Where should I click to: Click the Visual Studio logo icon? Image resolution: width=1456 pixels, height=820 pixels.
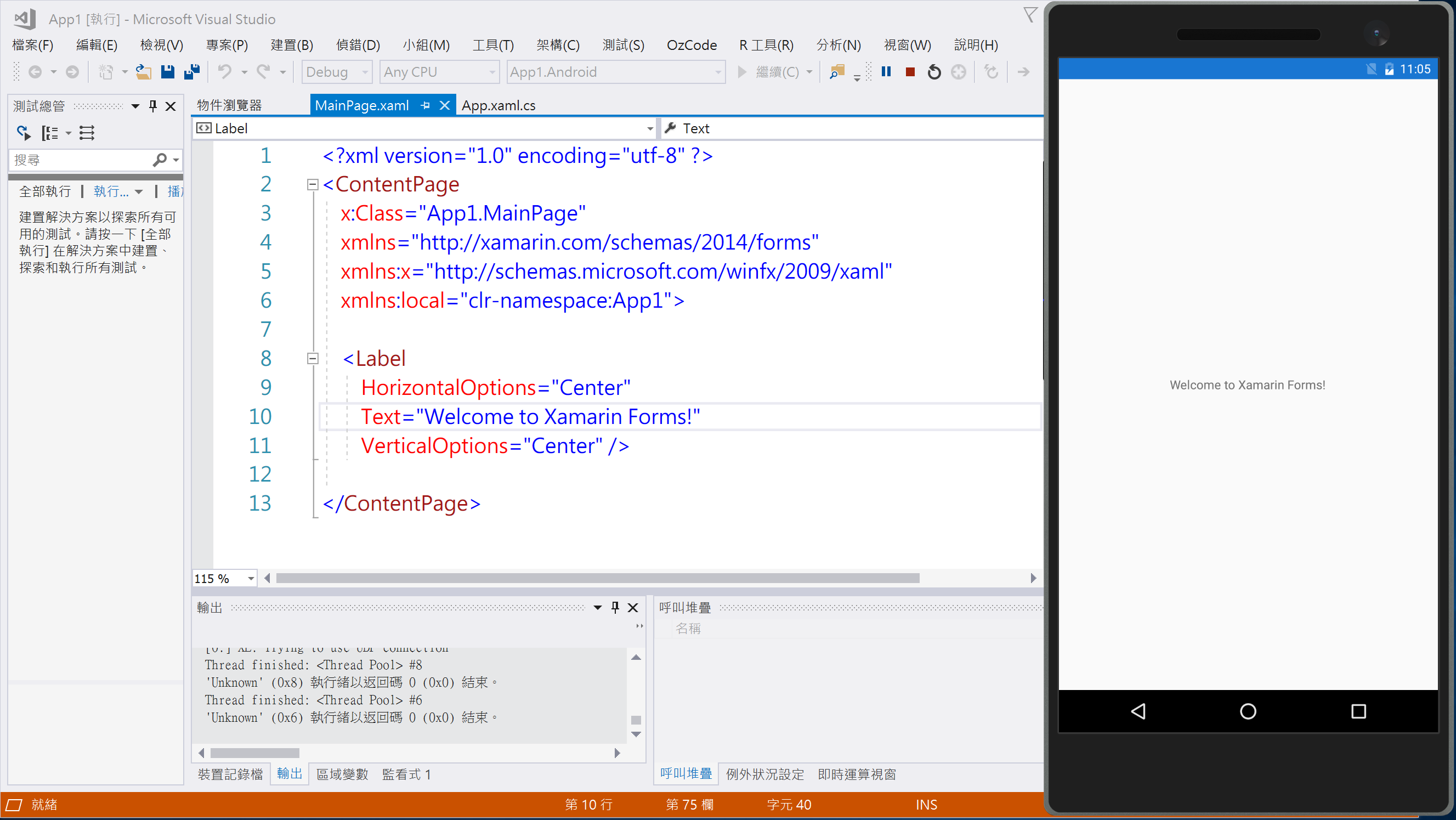point(24,19)
